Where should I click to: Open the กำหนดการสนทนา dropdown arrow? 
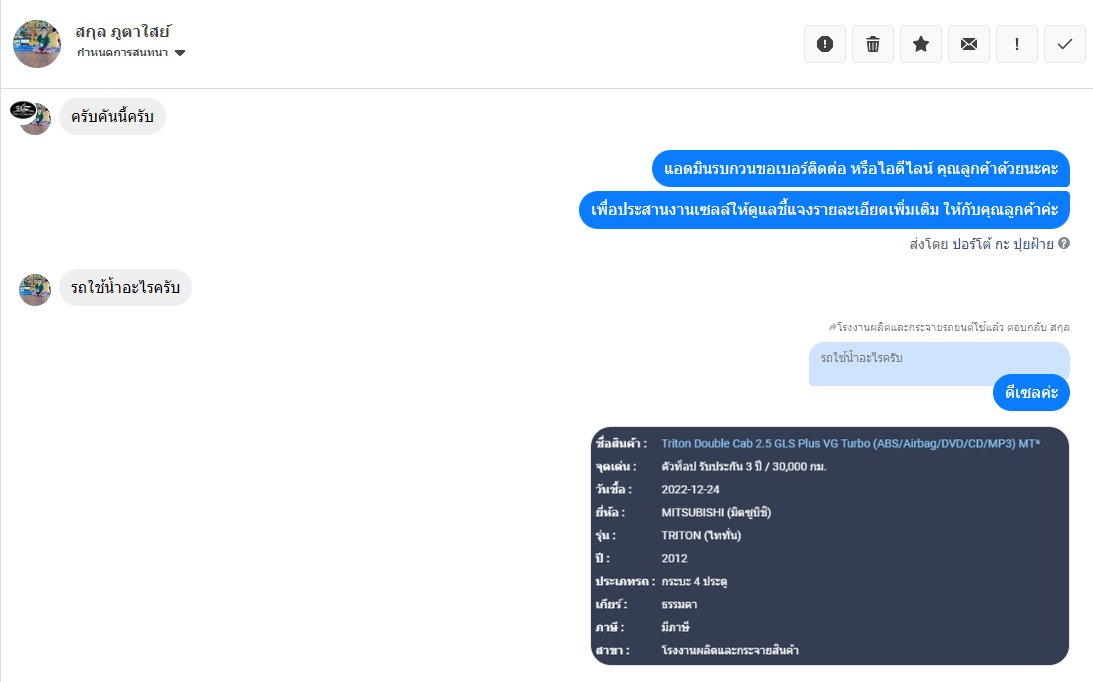[x=180, y=53]
